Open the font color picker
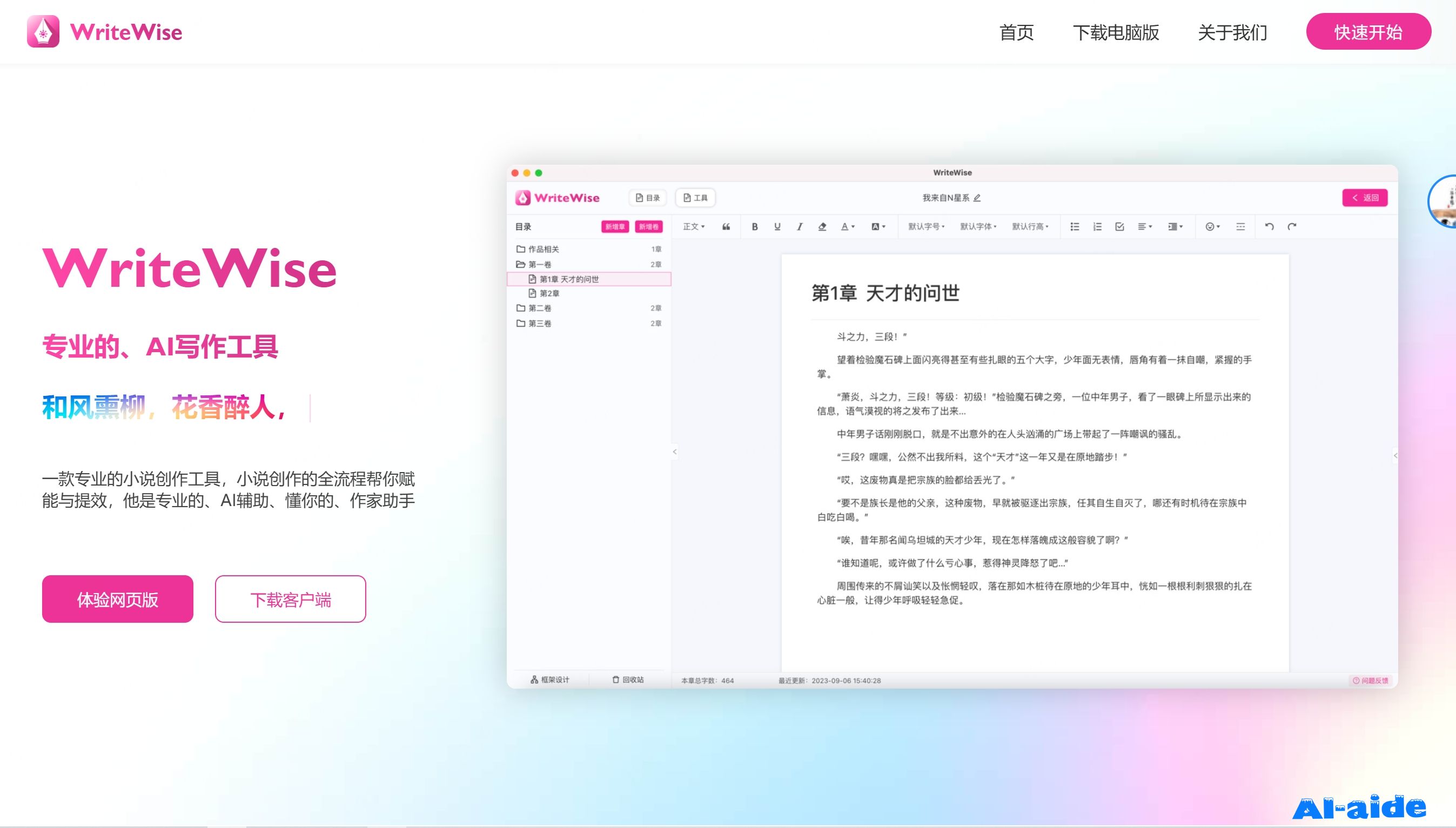 (x=848, y=226)
